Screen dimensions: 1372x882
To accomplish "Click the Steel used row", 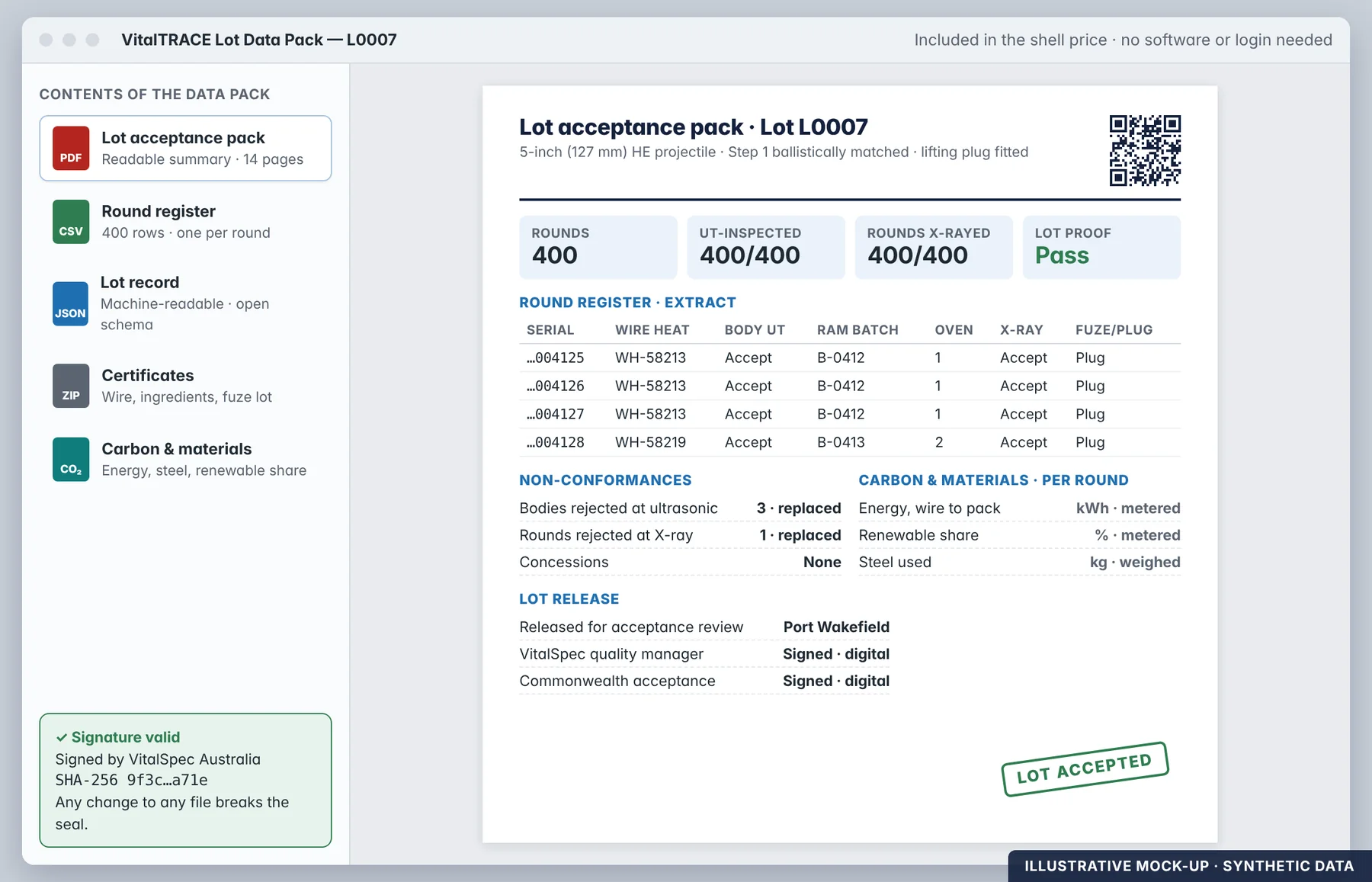I will point(1019,562).
